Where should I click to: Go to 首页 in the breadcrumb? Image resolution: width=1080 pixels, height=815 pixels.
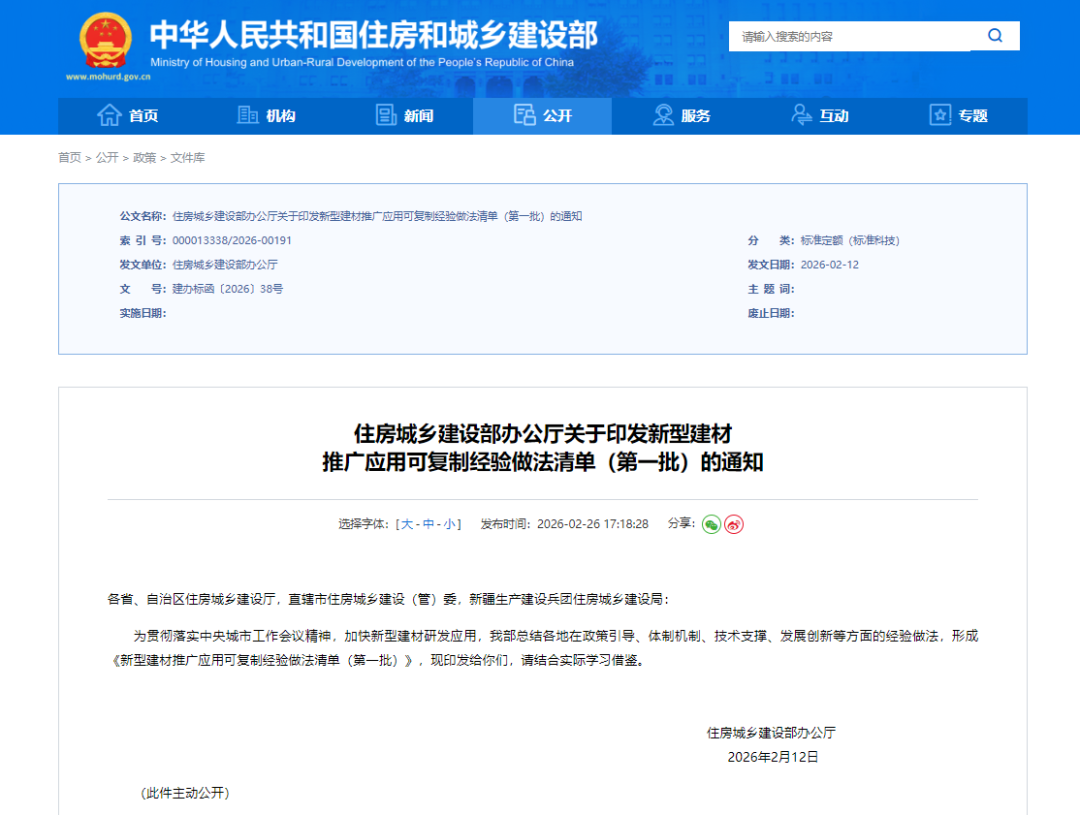69,158
